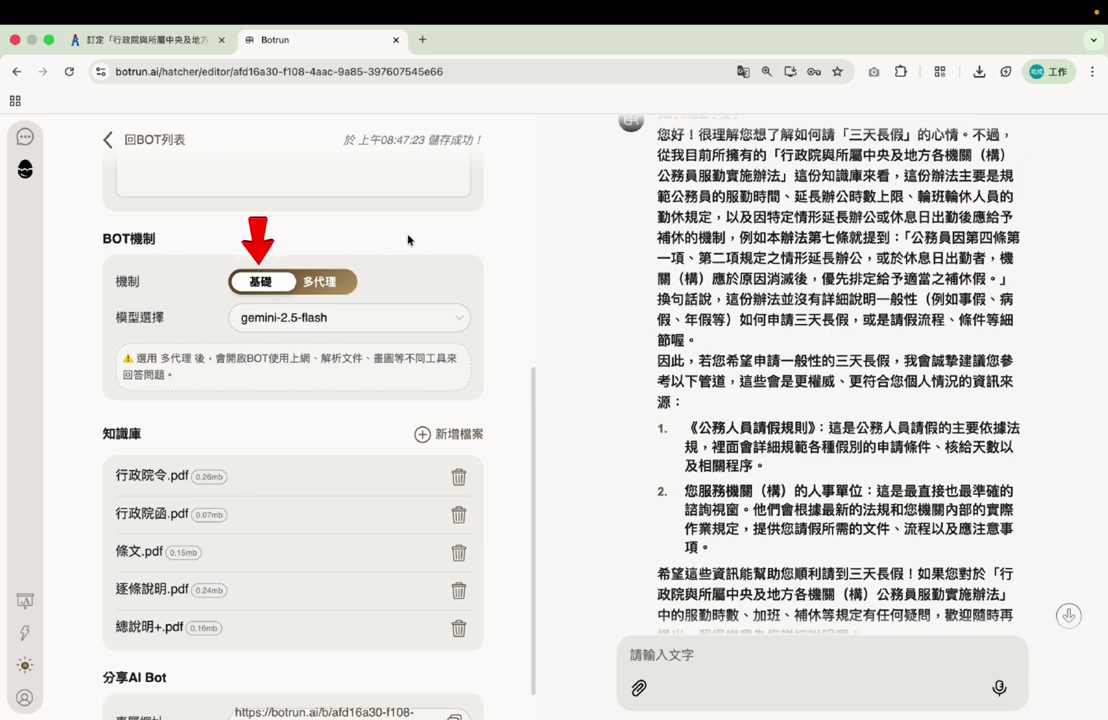The width and height of the screenshot is (1108, 720).
Task: Open the browser downloads icon
Action: point(979,71)
